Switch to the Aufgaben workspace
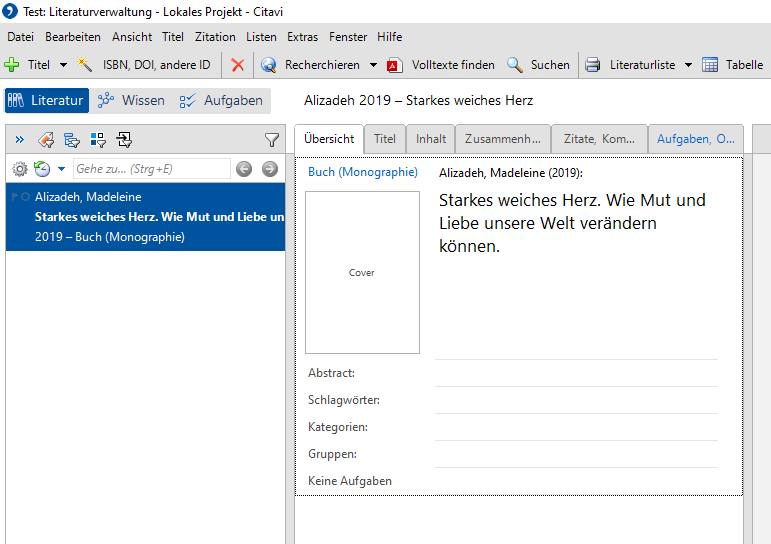771x544 pixels. [221, 100]
